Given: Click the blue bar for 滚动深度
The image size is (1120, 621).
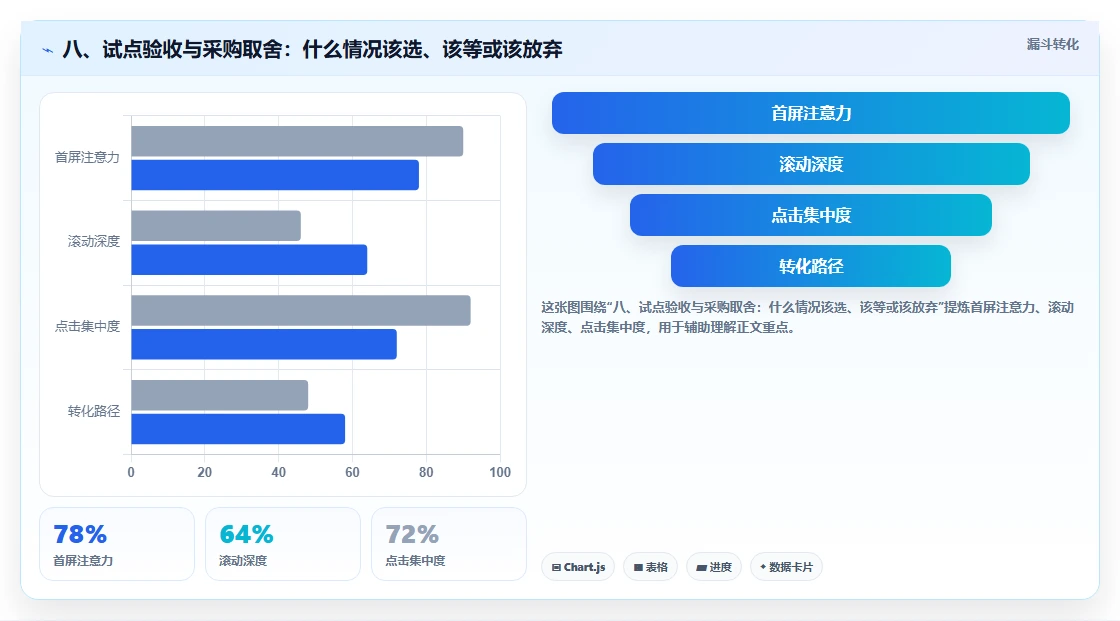Looking at the screenshot, I should pos(249,259).
